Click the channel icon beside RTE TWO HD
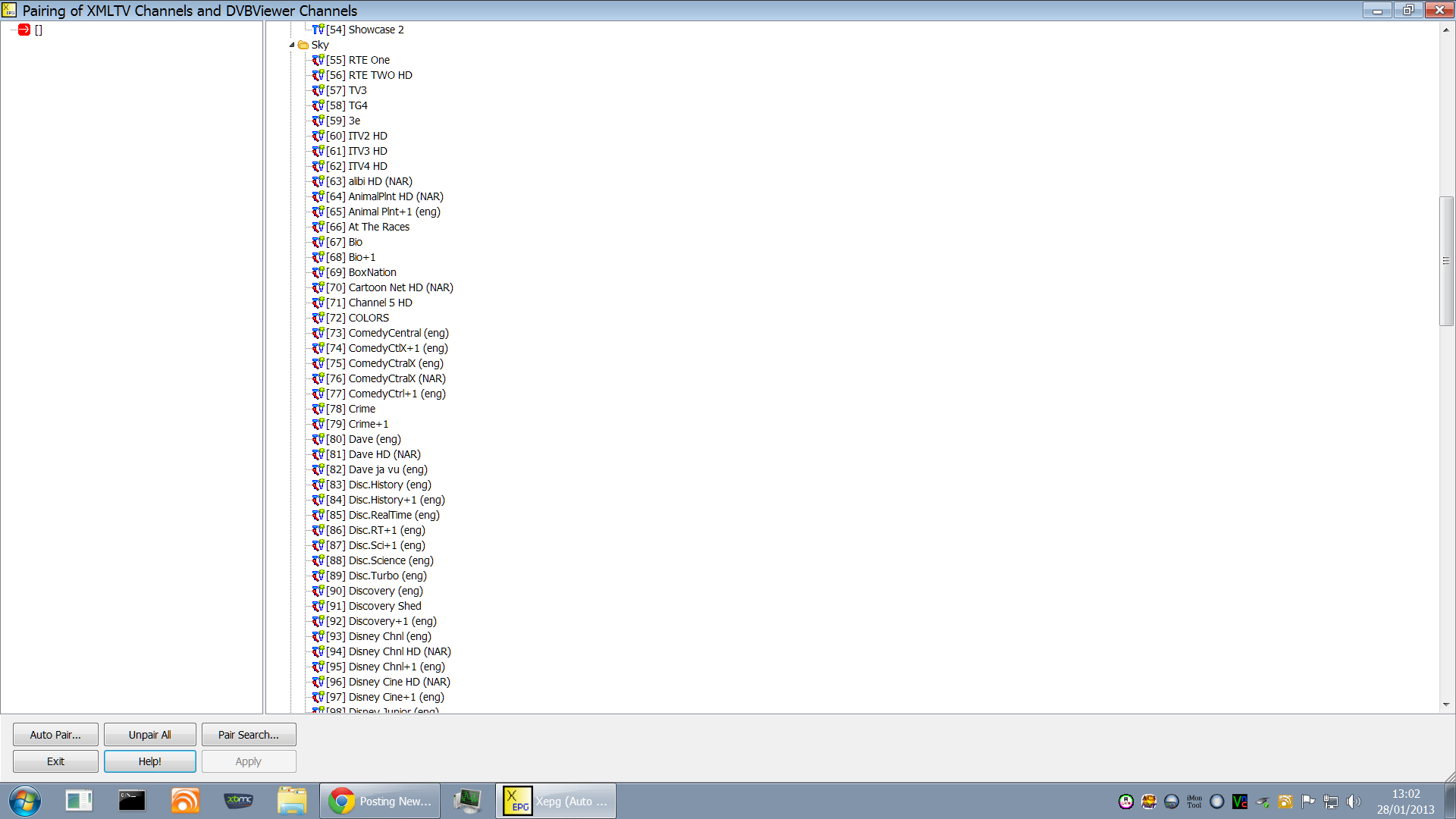Screen dimensions: 1456x819 pos(318,75)
